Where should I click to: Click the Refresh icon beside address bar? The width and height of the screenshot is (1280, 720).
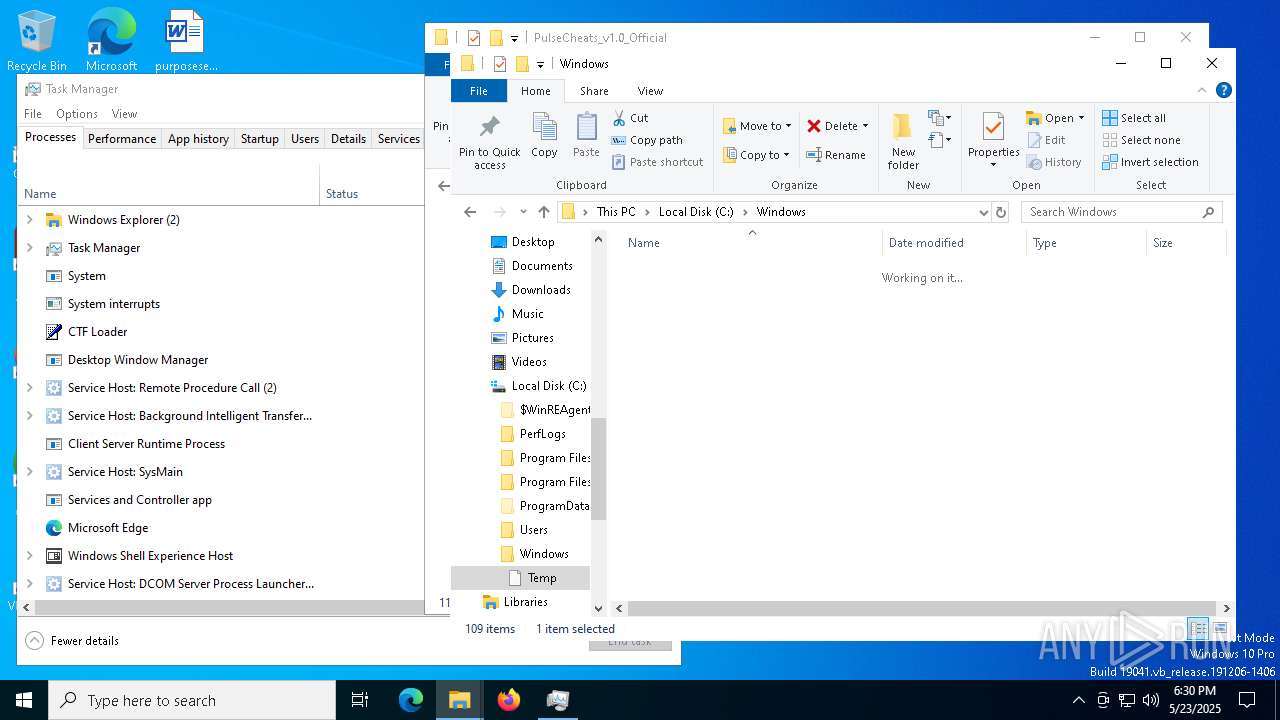pyautogui.click(x=1001, y=212)
